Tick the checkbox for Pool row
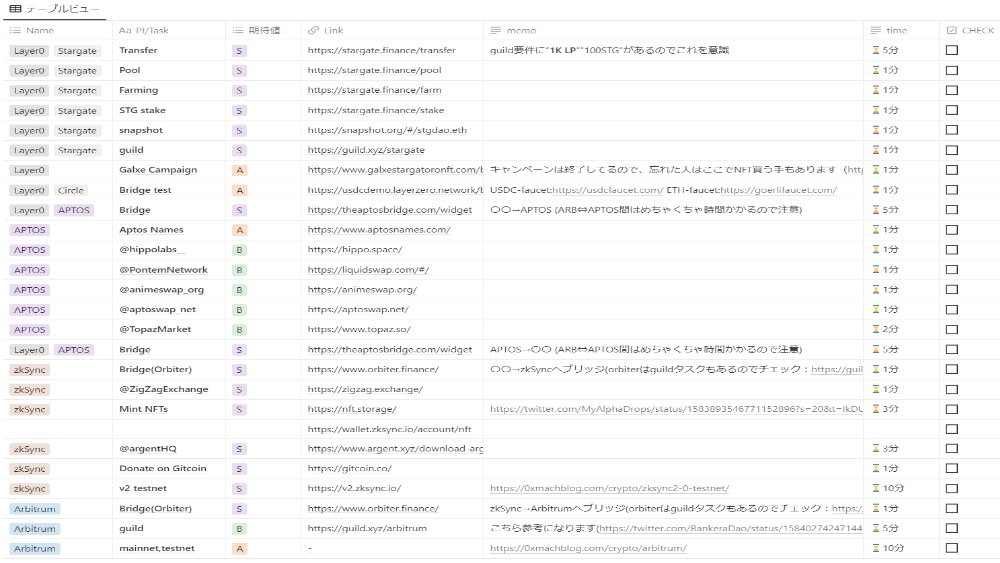The width and height of the screenshot is (1000, 563). tap(952, 70)
